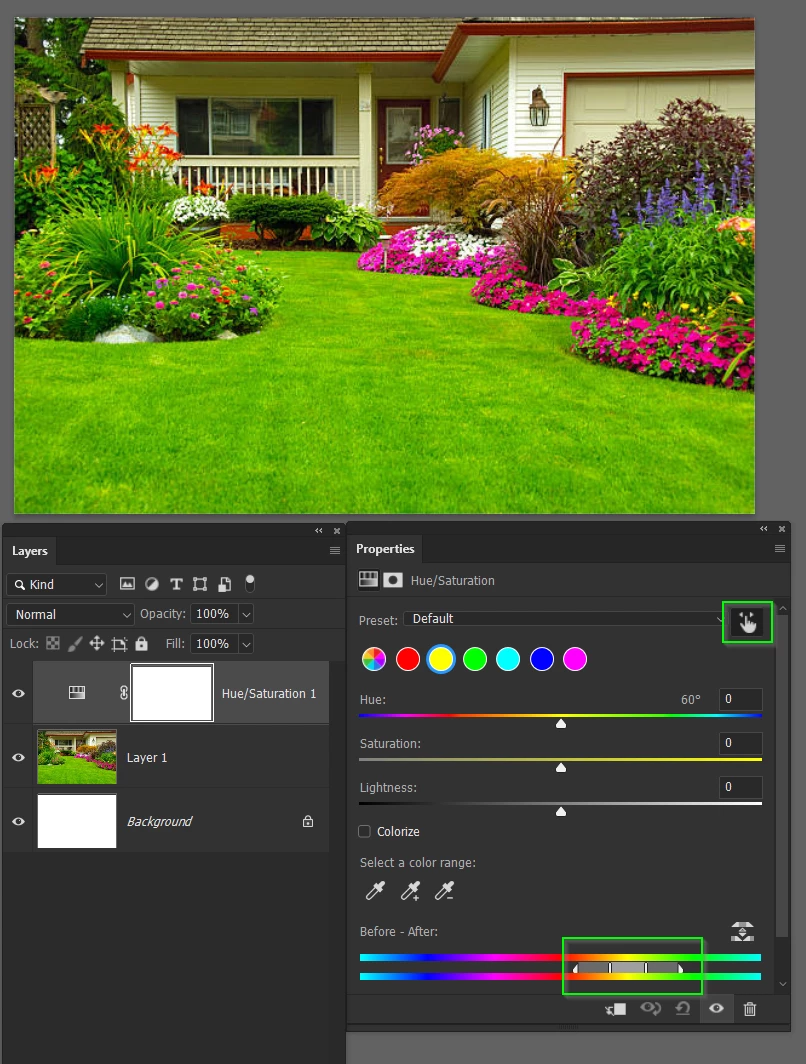Click the Background layer lock icon
The image size is (806, 1064).
pos(308,821)
